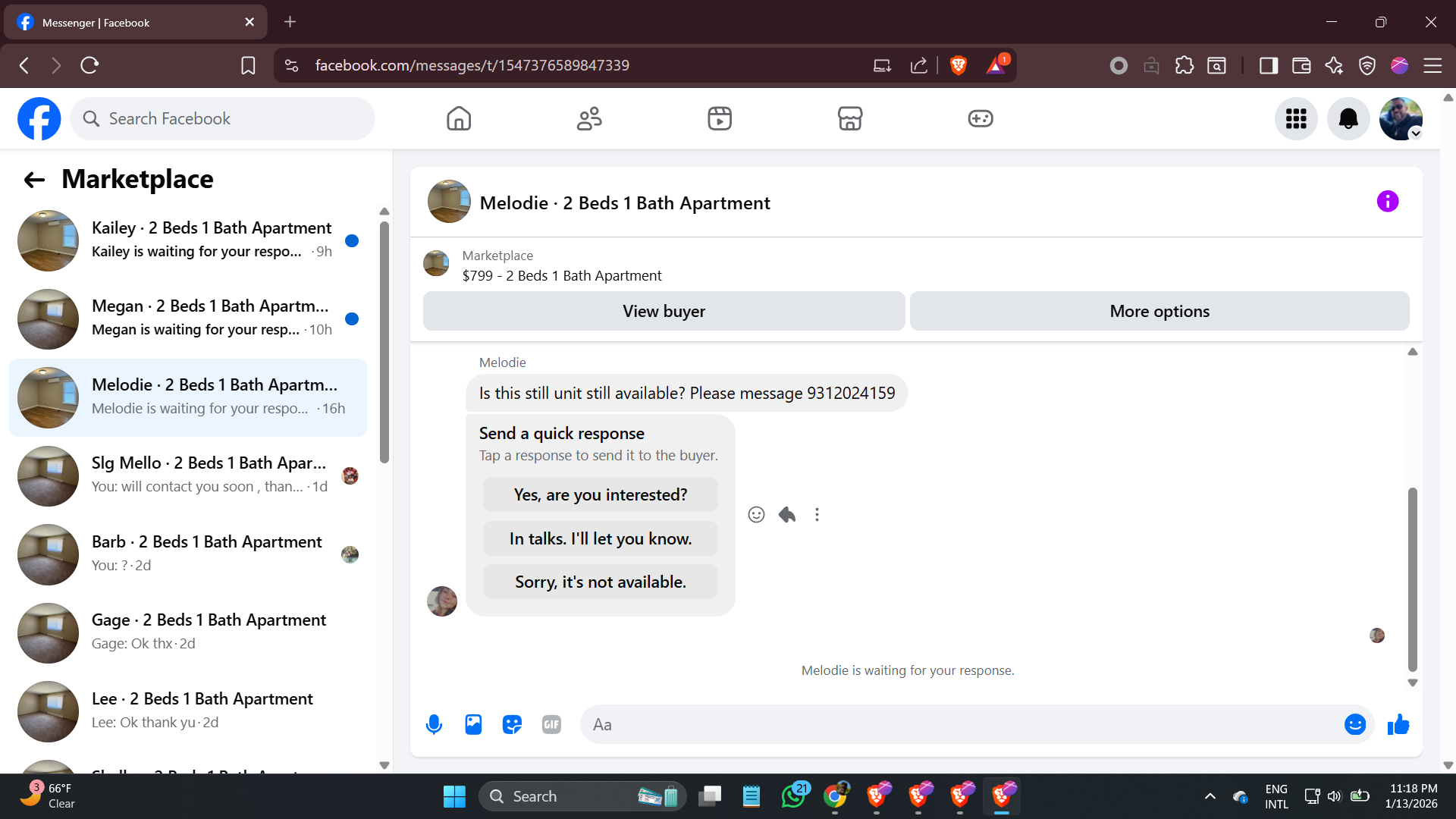Go to the Marketplace tab in the Facebook top bar
The image size is (1456, 819).
(x=849, y=119)
